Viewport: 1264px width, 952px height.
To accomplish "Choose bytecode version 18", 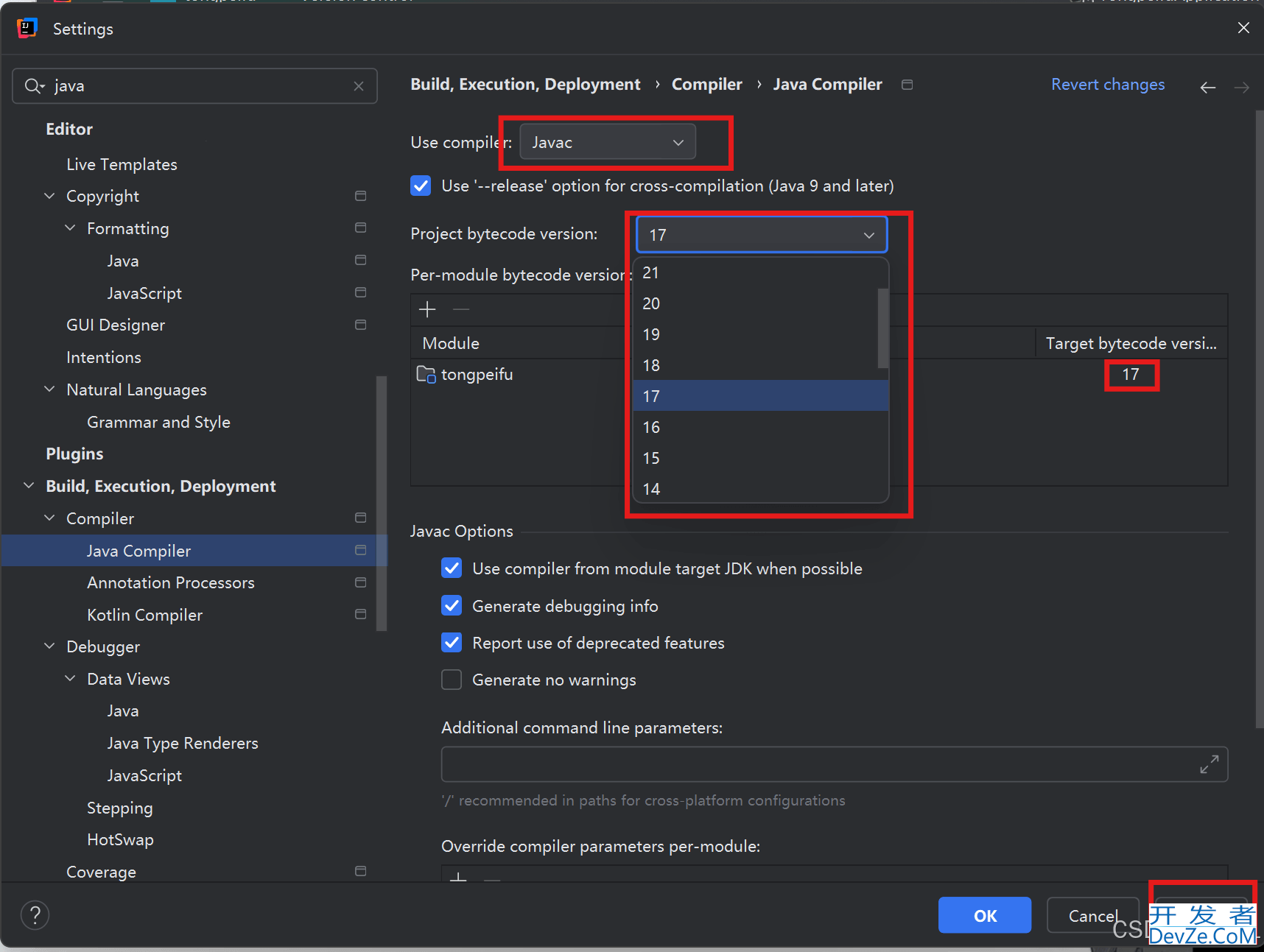I will [756, 365].
